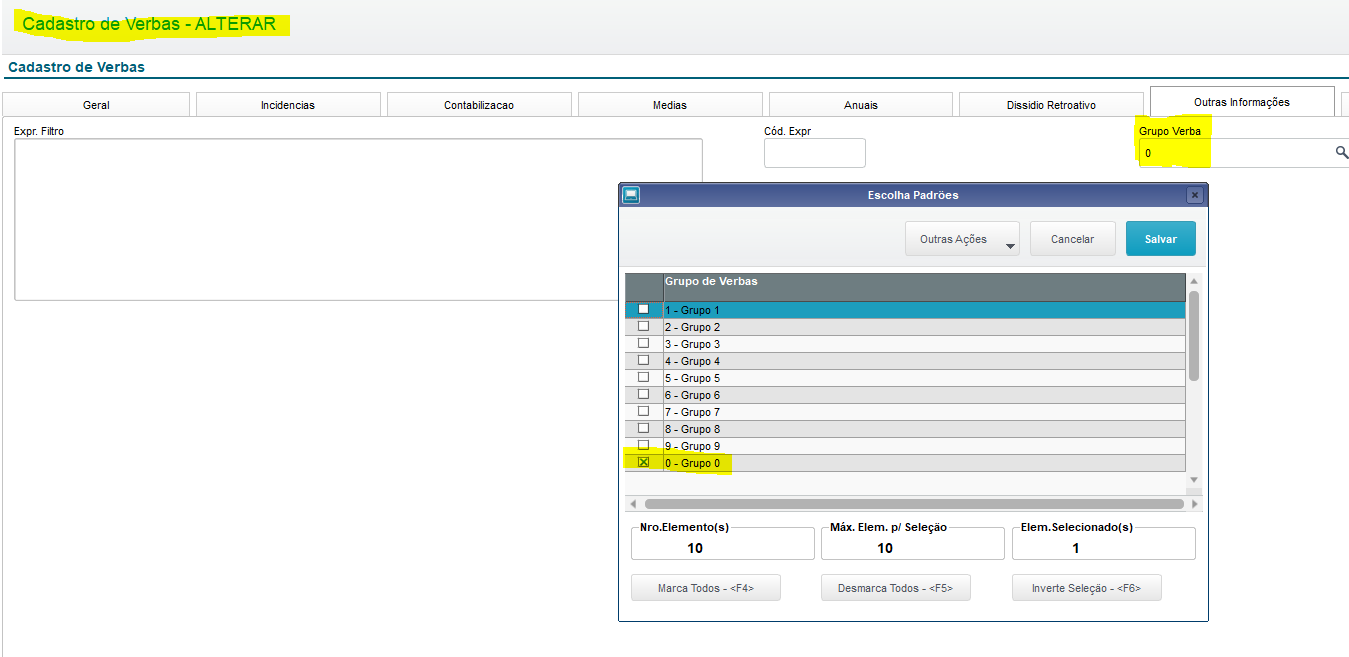This screenshot has width=1349, height=657.
Task: Click the checkbox column header cell
Action: tap(644, 287)
